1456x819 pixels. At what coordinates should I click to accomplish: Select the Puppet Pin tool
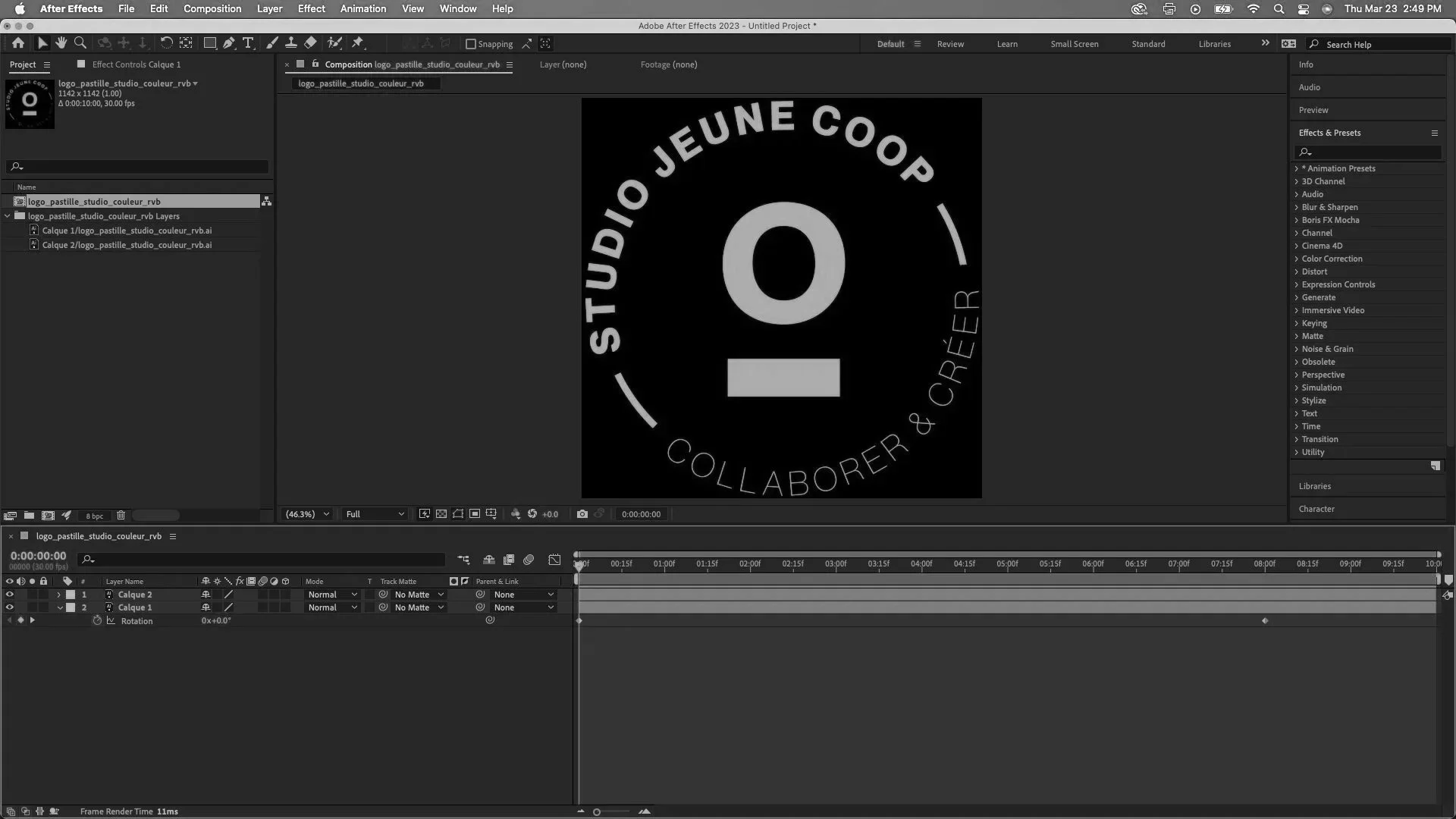358,43
